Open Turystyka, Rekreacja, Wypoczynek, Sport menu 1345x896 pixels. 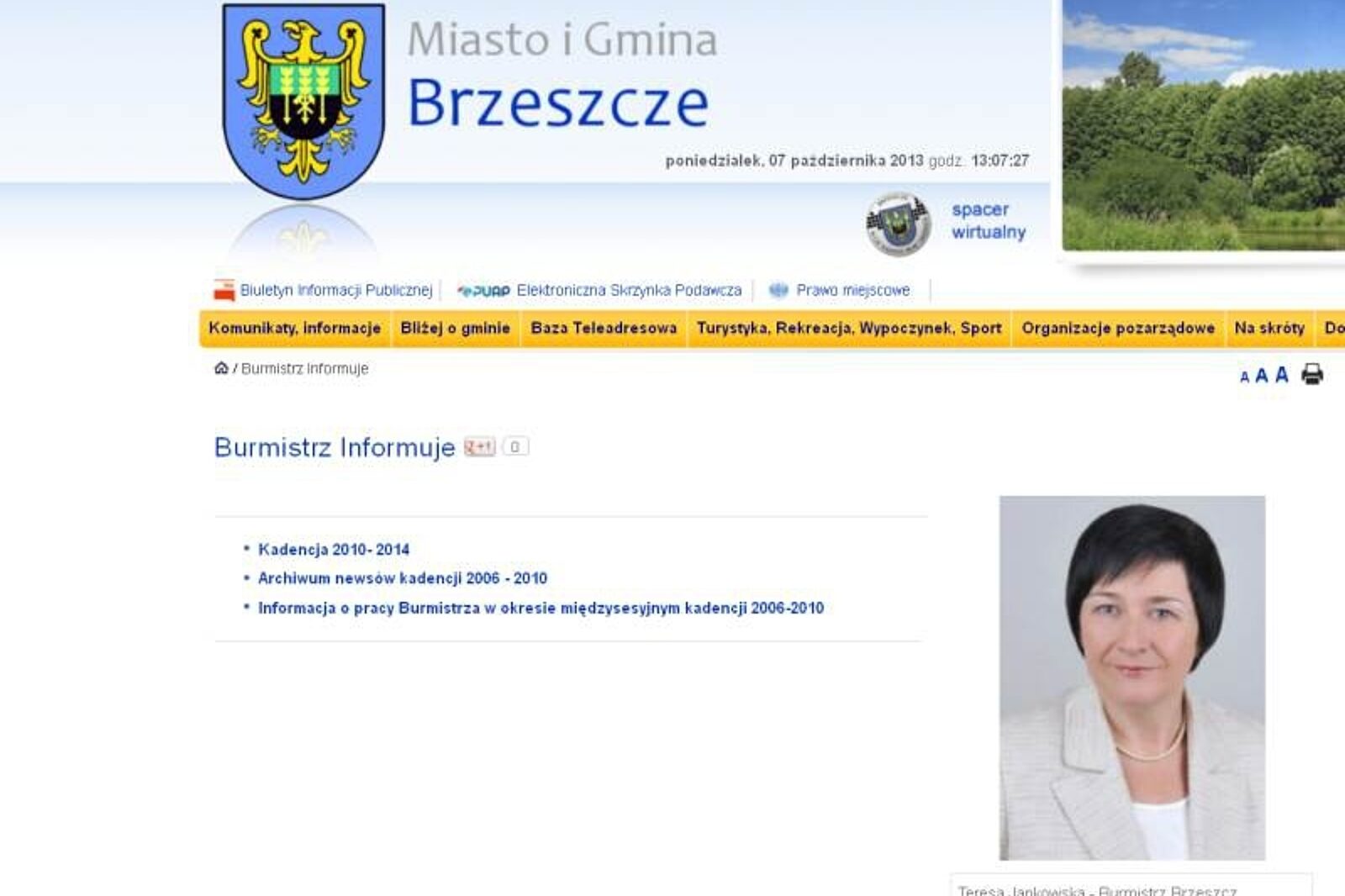(x=848, y=328)
